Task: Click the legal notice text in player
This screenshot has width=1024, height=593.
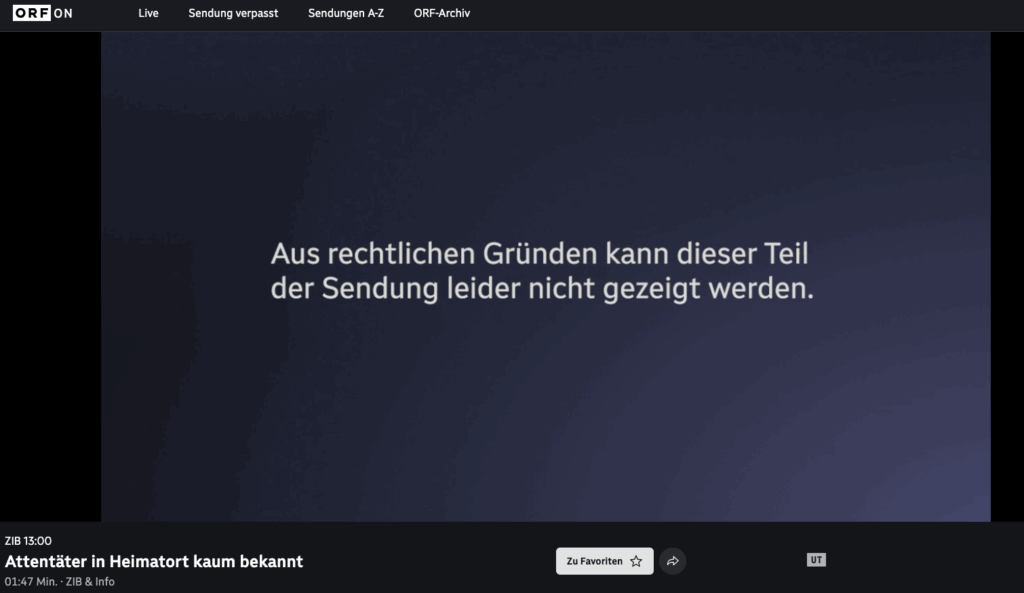Action: [541, 271]
